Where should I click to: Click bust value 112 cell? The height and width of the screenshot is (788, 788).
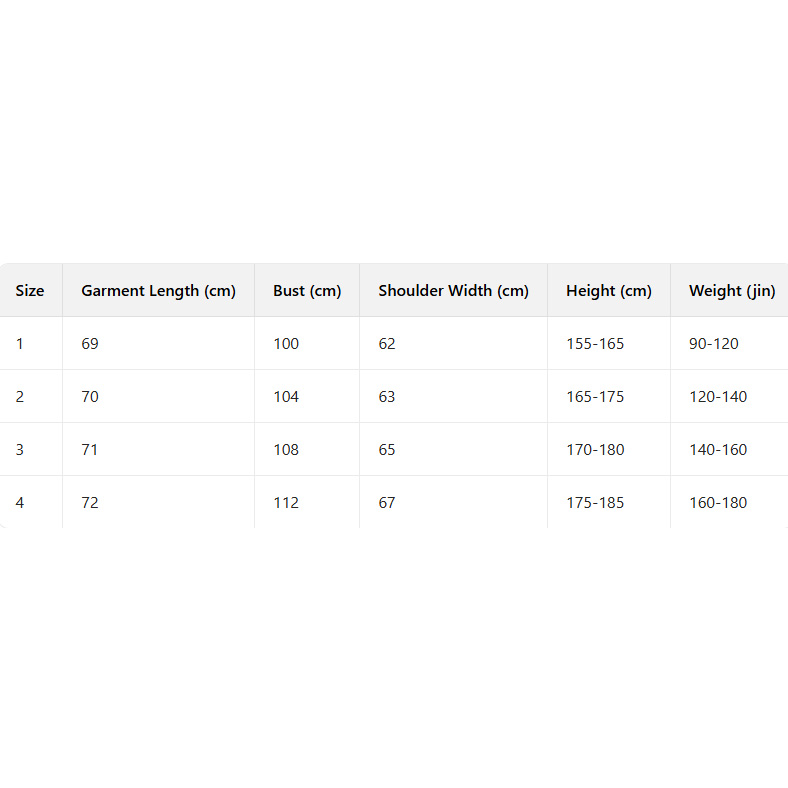tap(286, 503)
